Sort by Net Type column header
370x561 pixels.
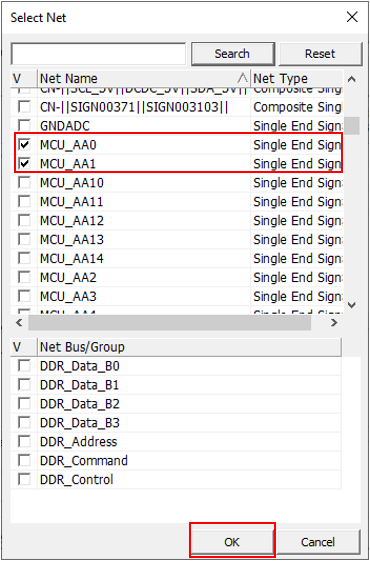click(x=297, y=78)
